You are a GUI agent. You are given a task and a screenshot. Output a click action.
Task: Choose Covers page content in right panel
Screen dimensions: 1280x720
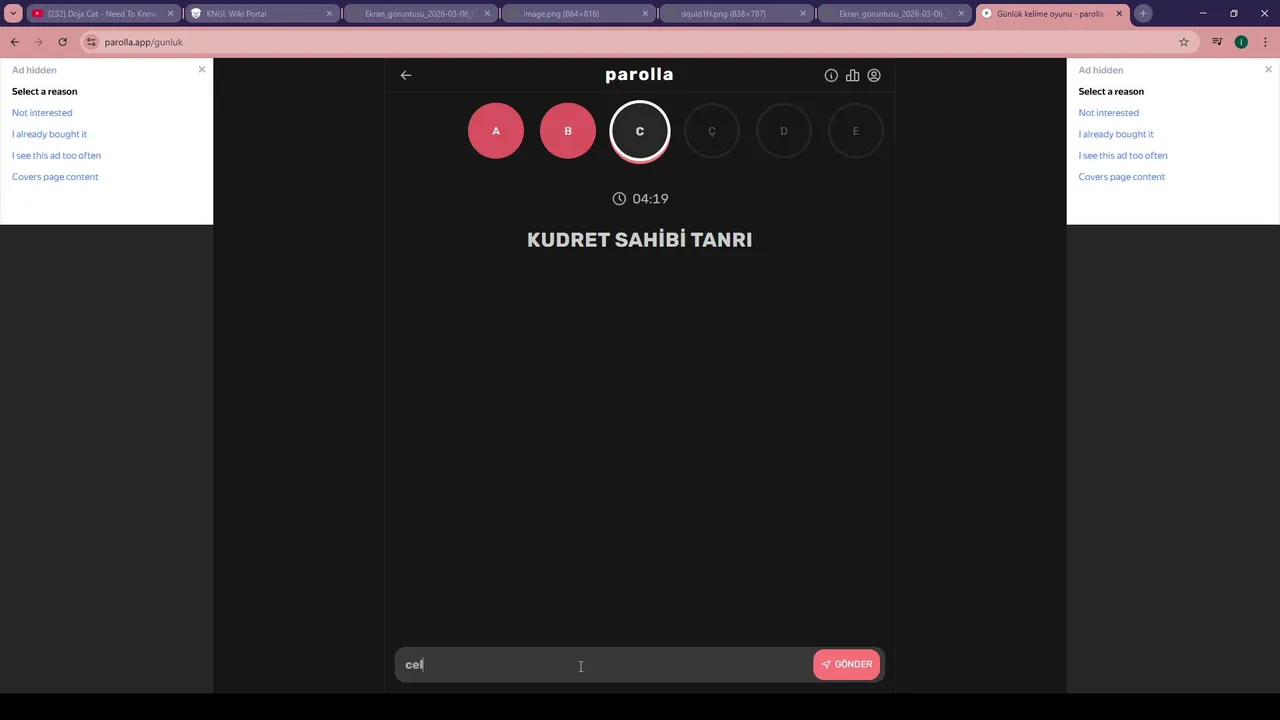pos(1122,177)
